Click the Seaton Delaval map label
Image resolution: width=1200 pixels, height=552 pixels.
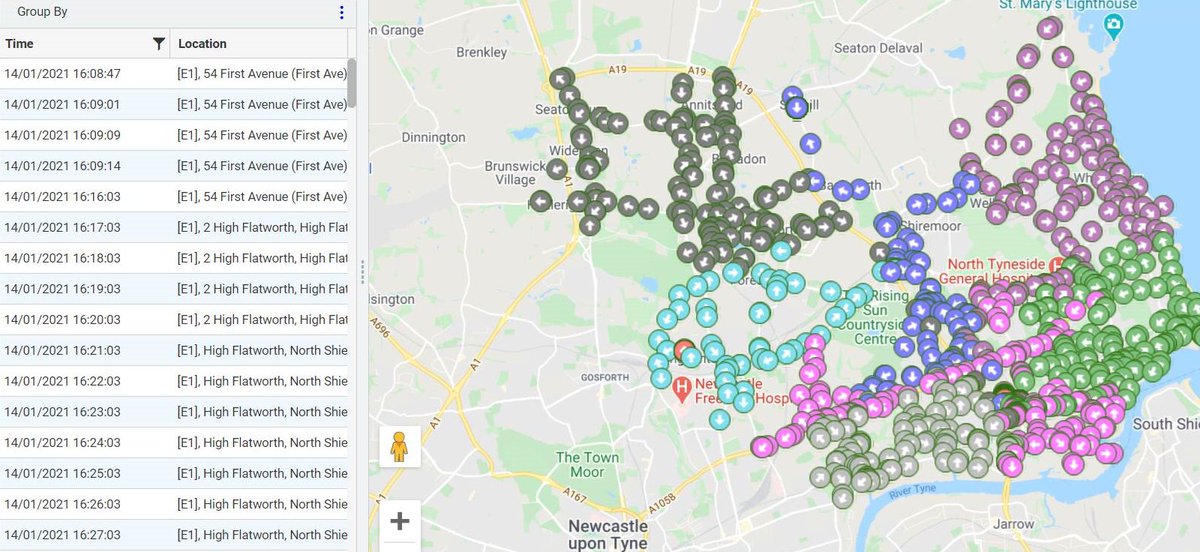(x=876, y=46)
